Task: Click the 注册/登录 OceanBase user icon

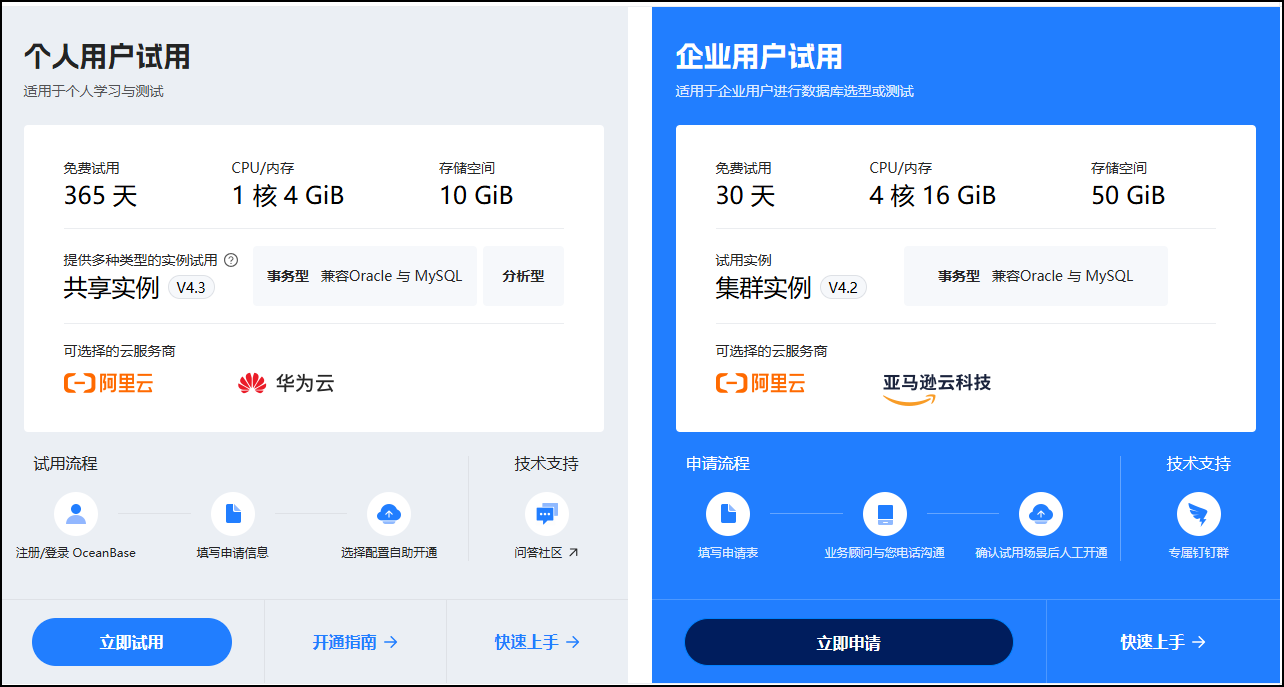Action: point(76,514)
